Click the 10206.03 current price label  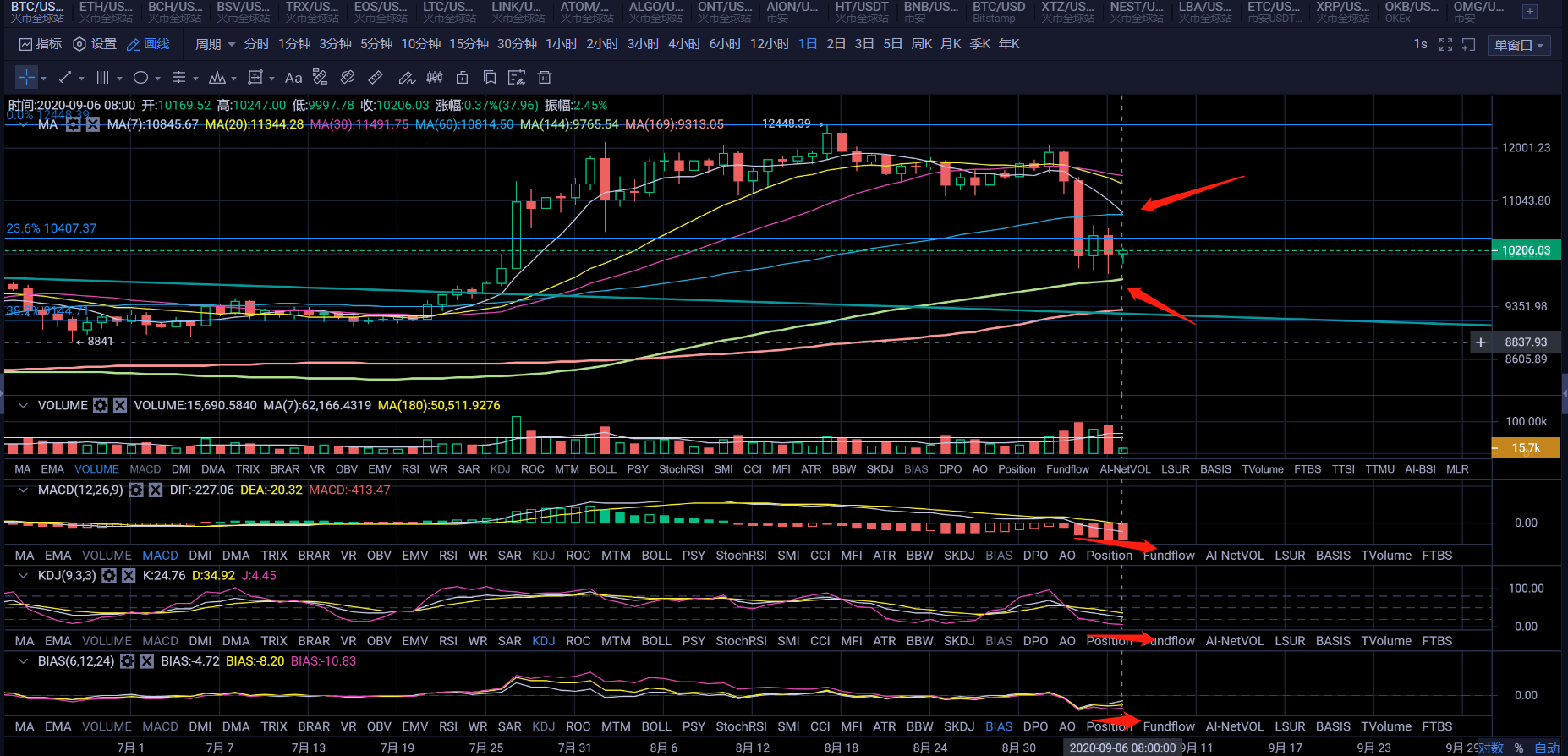[1526, 250]
